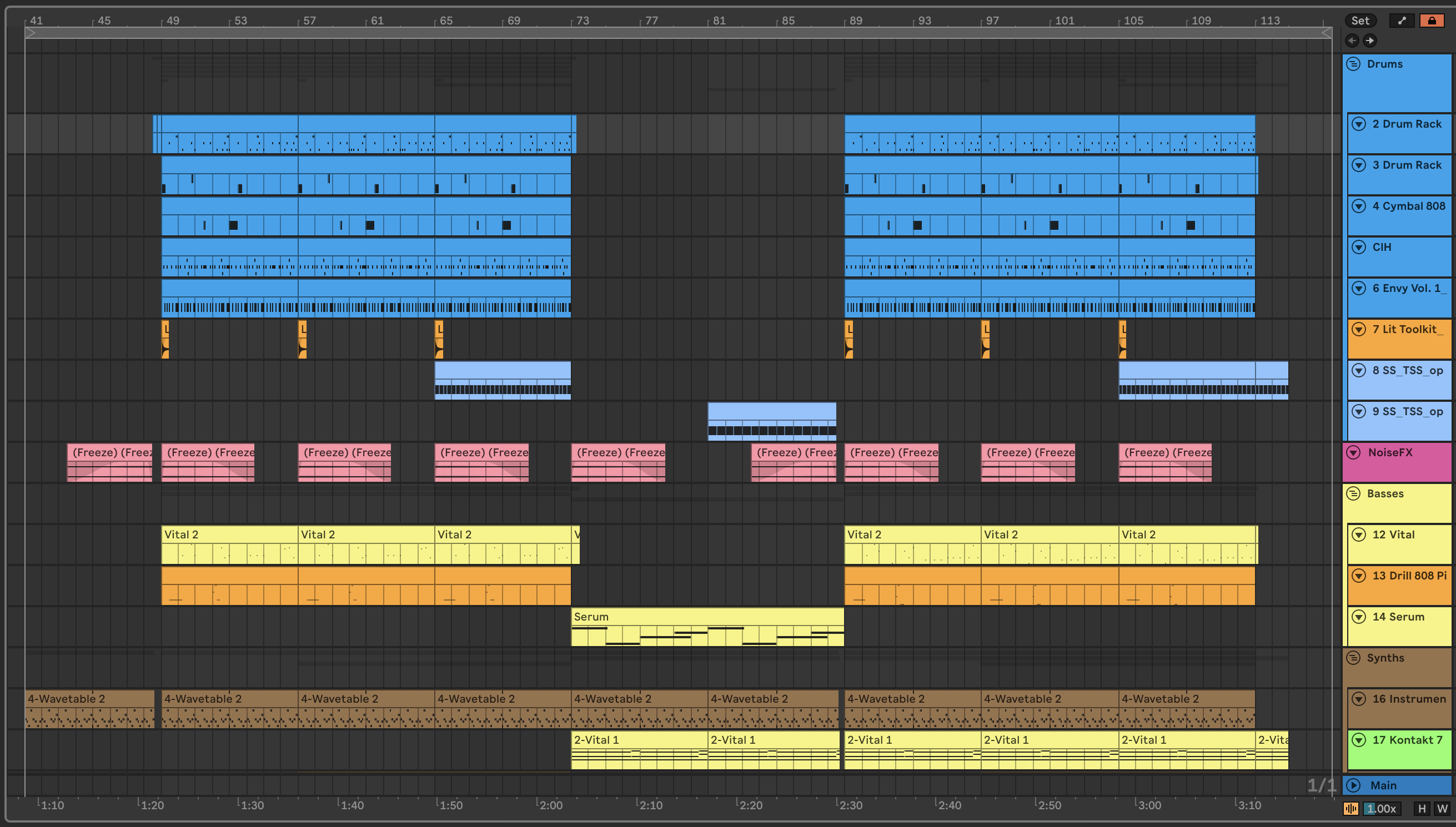Toggle the orange waveform overview icon
This screenshot has width=1456, height=827.
pyautogui.click(x=1351, y=808)
